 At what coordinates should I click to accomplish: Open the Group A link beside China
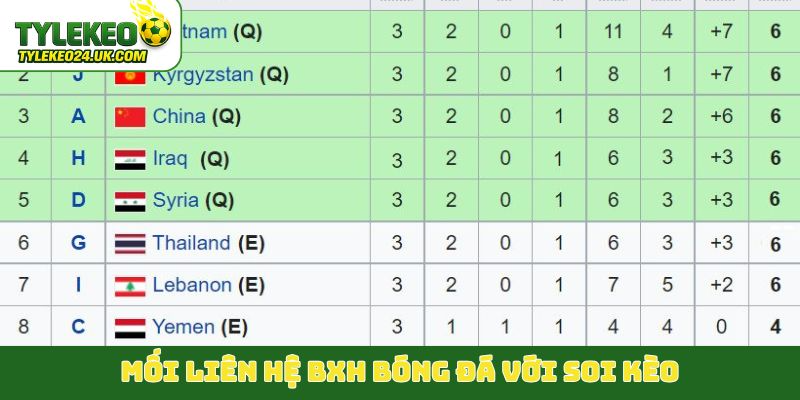point(78,116)
